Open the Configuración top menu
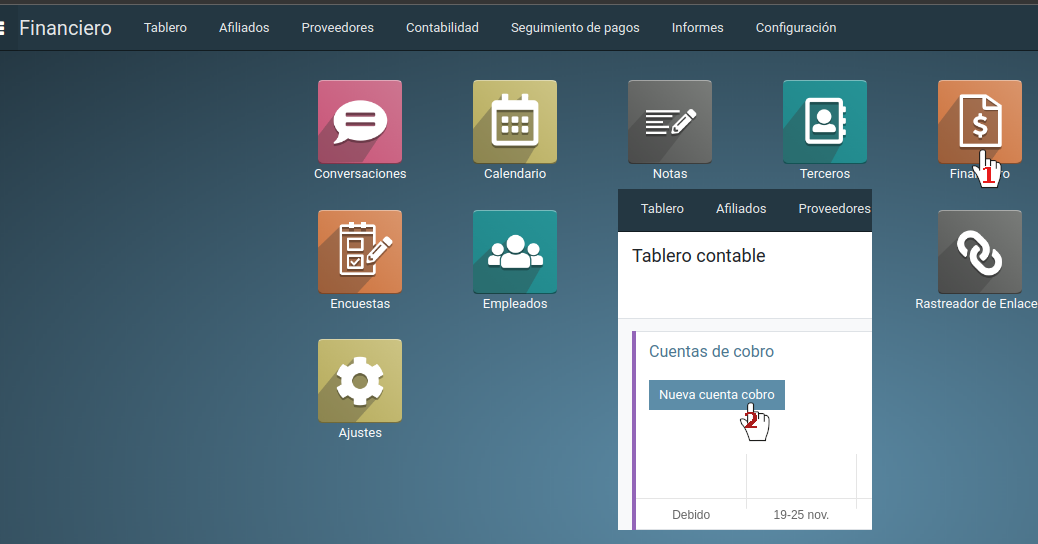This screenshot has width=1038, height=544. tap(796, 28)
